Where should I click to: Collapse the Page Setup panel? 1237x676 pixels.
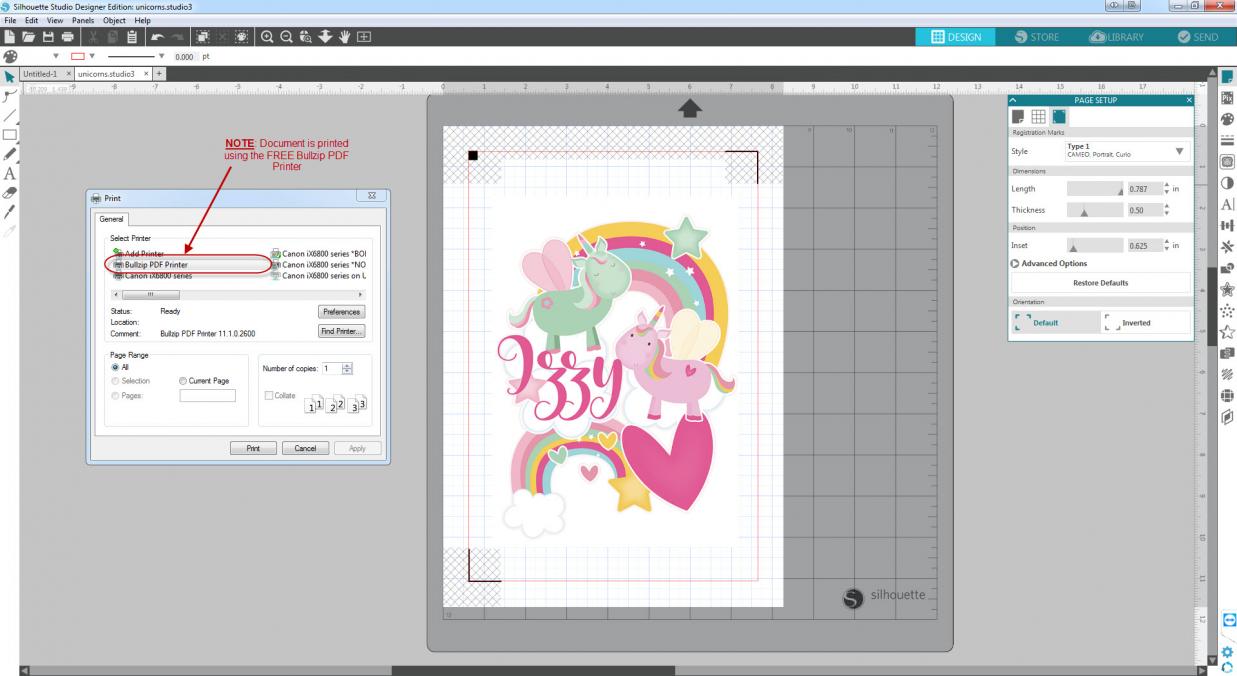[x=1013, y=100]
